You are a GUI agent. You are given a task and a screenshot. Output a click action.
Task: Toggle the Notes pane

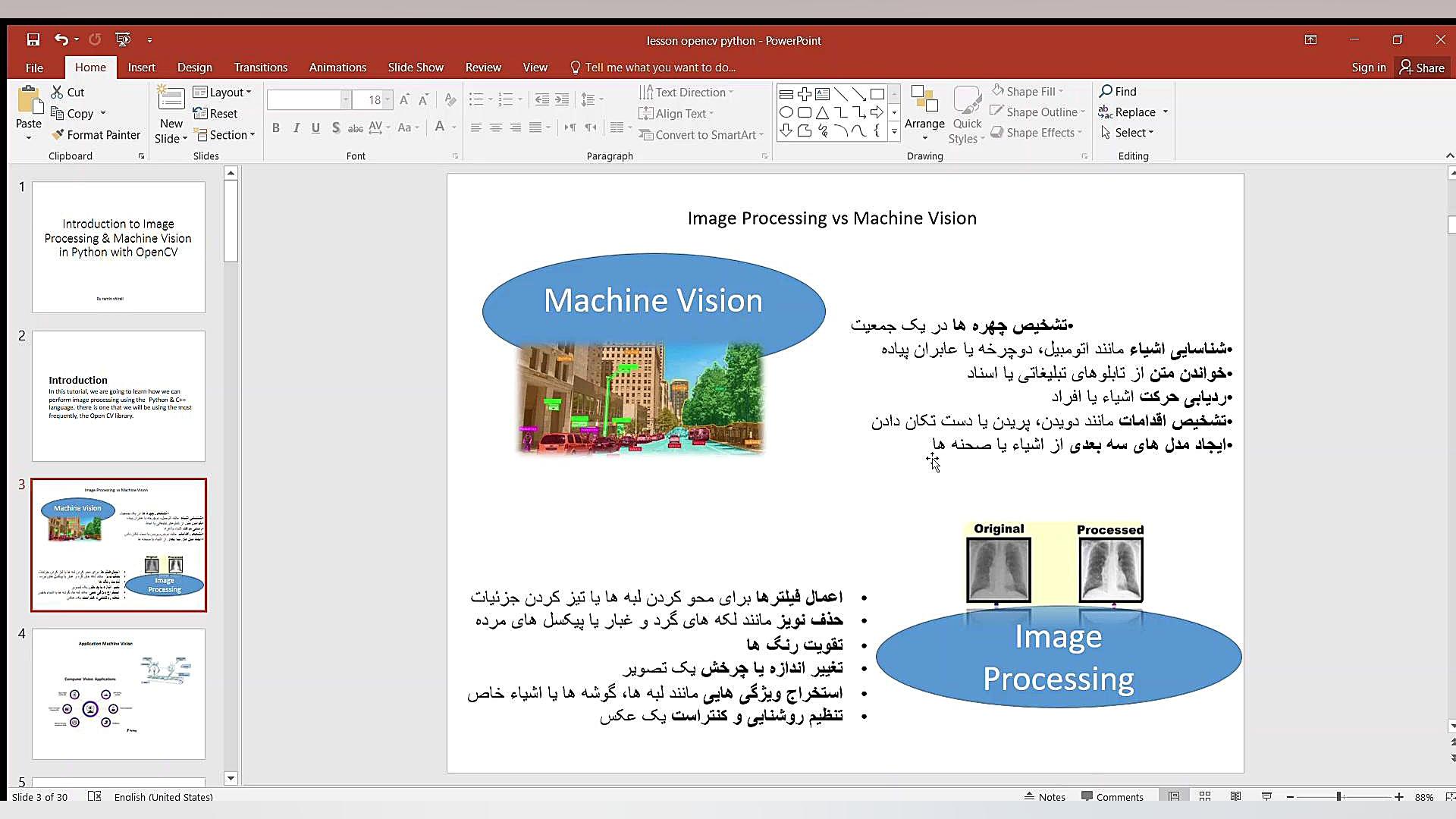pyautogui.click(x=1045, y=796)
